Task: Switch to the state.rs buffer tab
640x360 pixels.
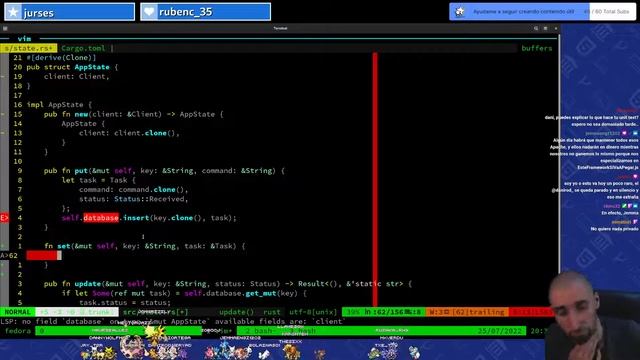Action: pos(29,48)
